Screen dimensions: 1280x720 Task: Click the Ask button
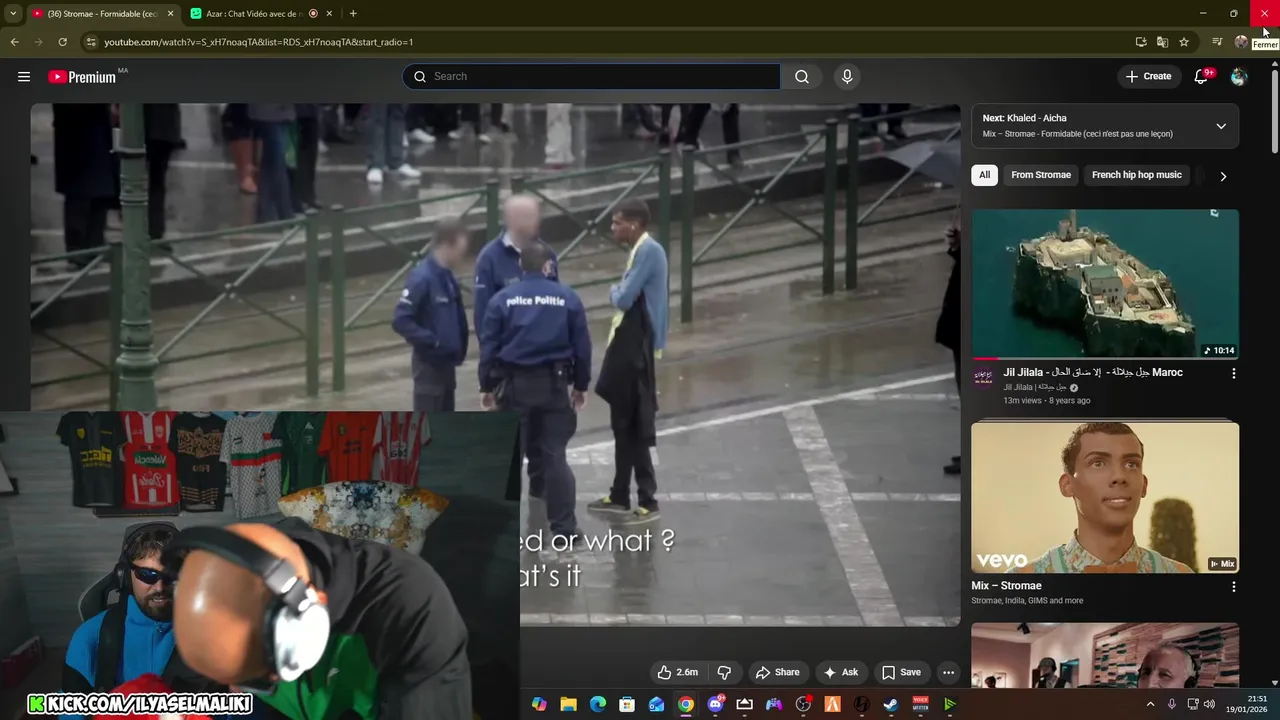[840, 672]
